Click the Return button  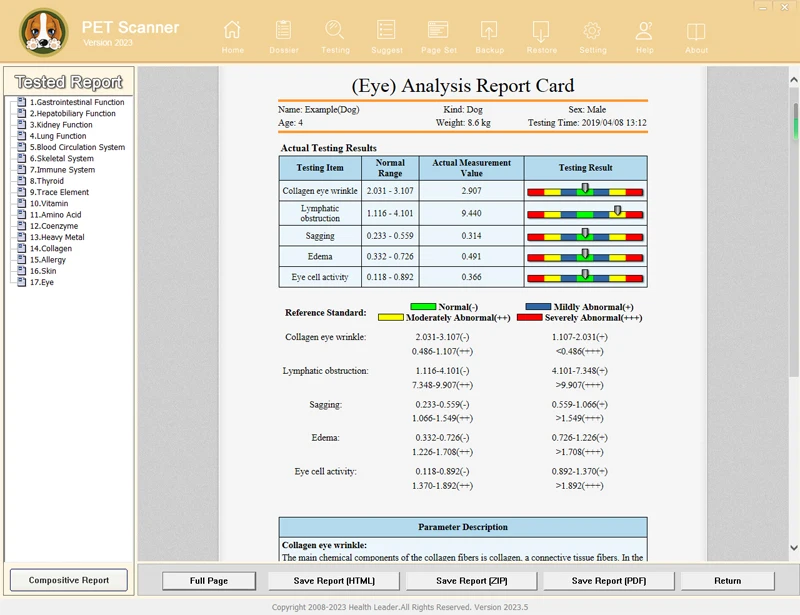click(x=727, y=580)
